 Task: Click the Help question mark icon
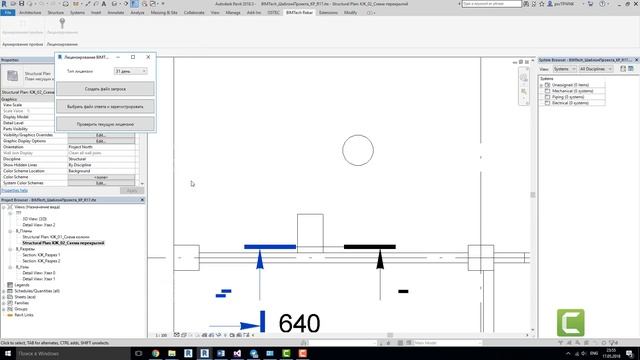pyautogui.click(x=602, y=4)
